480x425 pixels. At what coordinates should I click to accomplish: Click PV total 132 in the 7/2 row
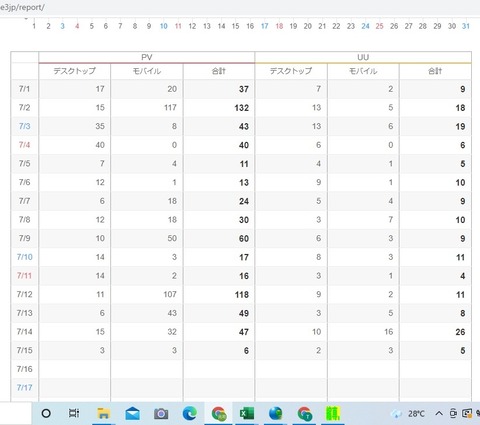tap(241, 108)
